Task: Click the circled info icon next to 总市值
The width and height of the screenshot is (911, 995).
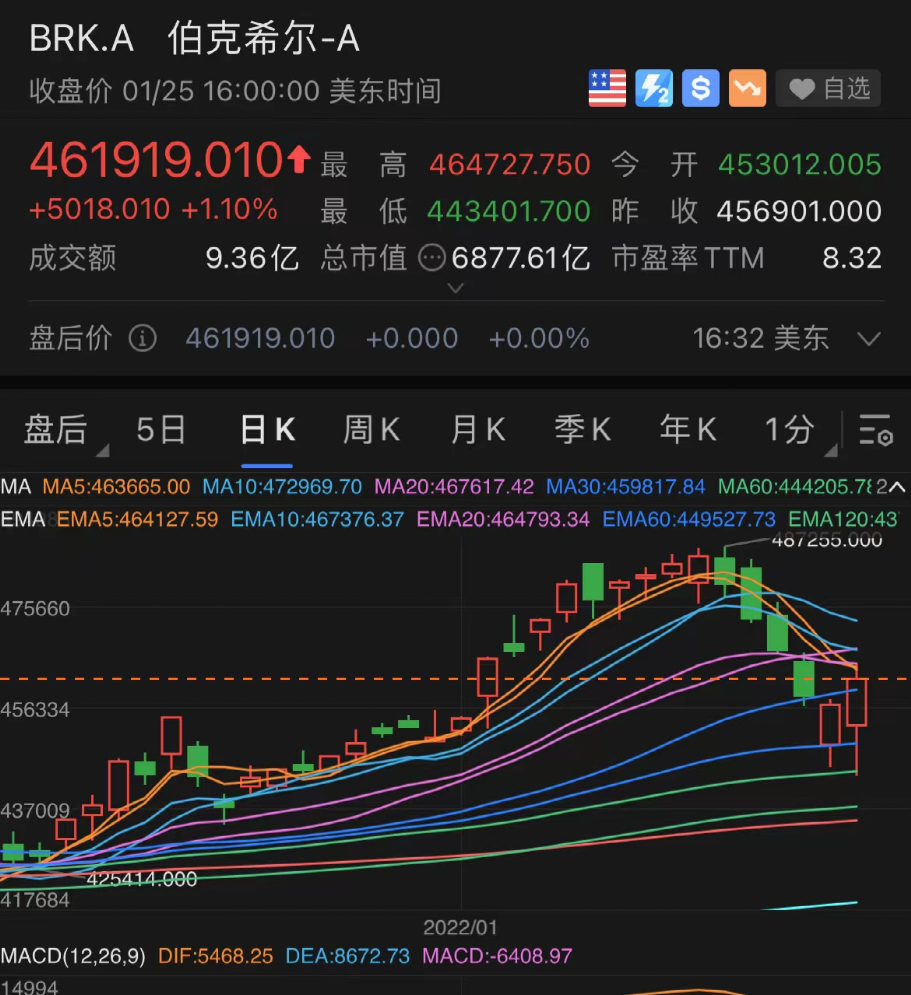Action: (x=432, y=258)
